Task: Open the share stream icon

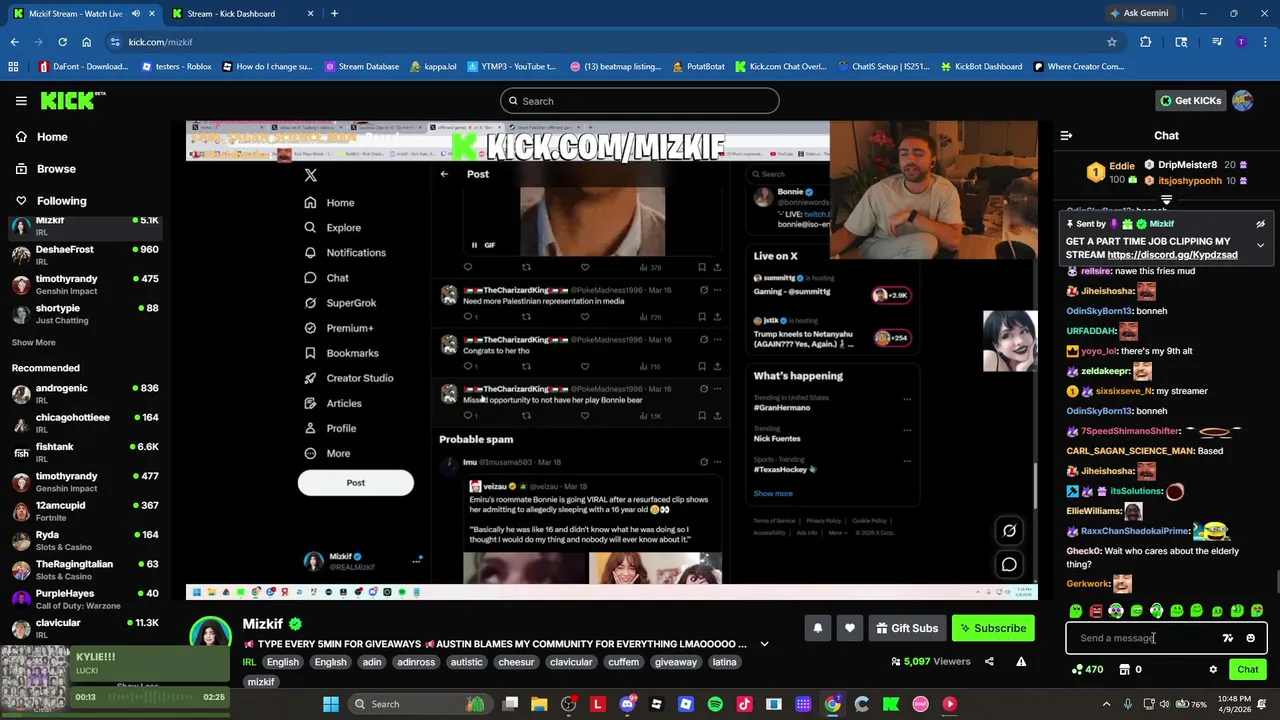Action: tap(989, 661)
